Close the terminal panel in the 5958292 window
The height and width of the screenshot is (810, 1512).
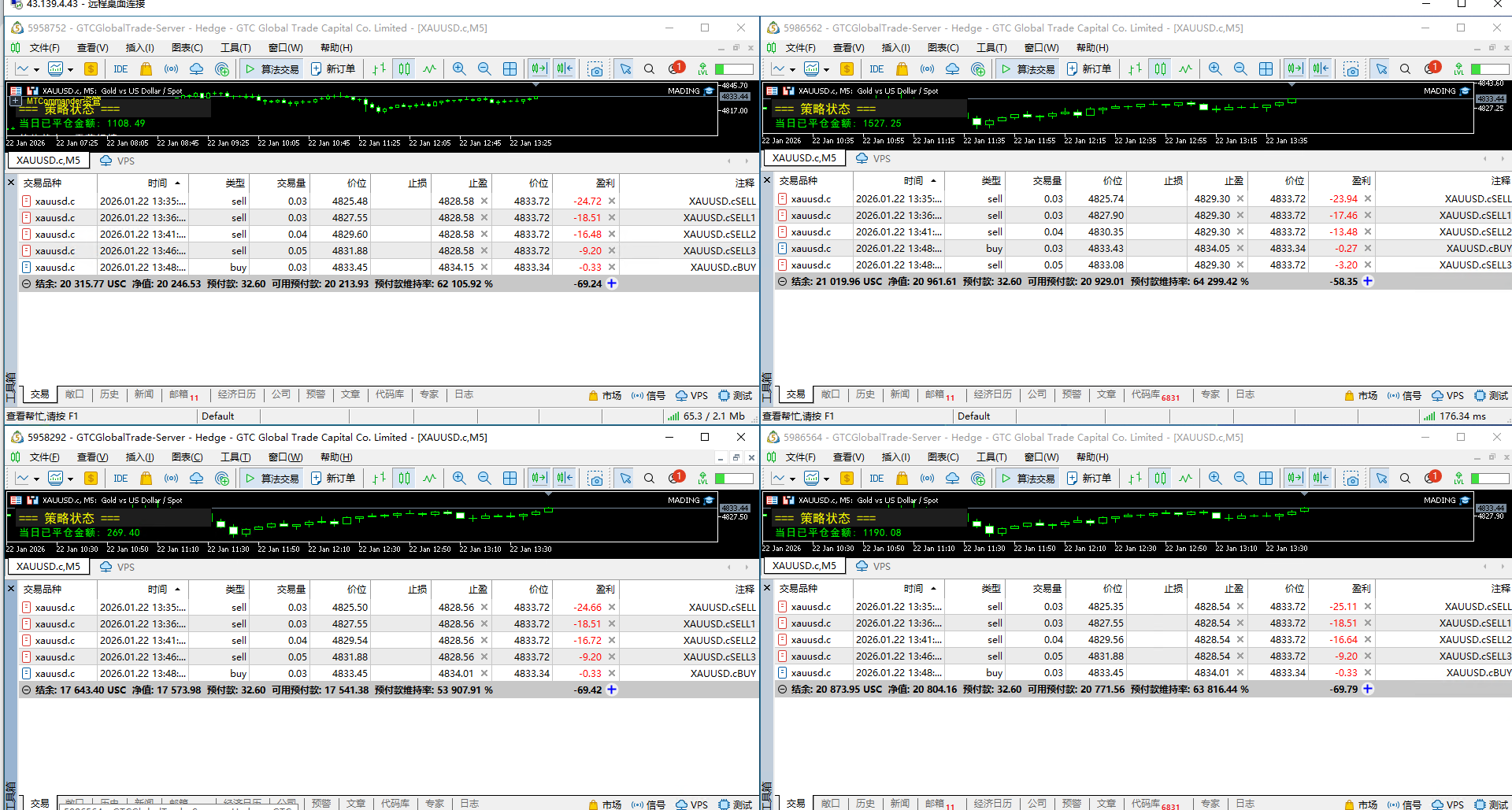tap(11, 589)
